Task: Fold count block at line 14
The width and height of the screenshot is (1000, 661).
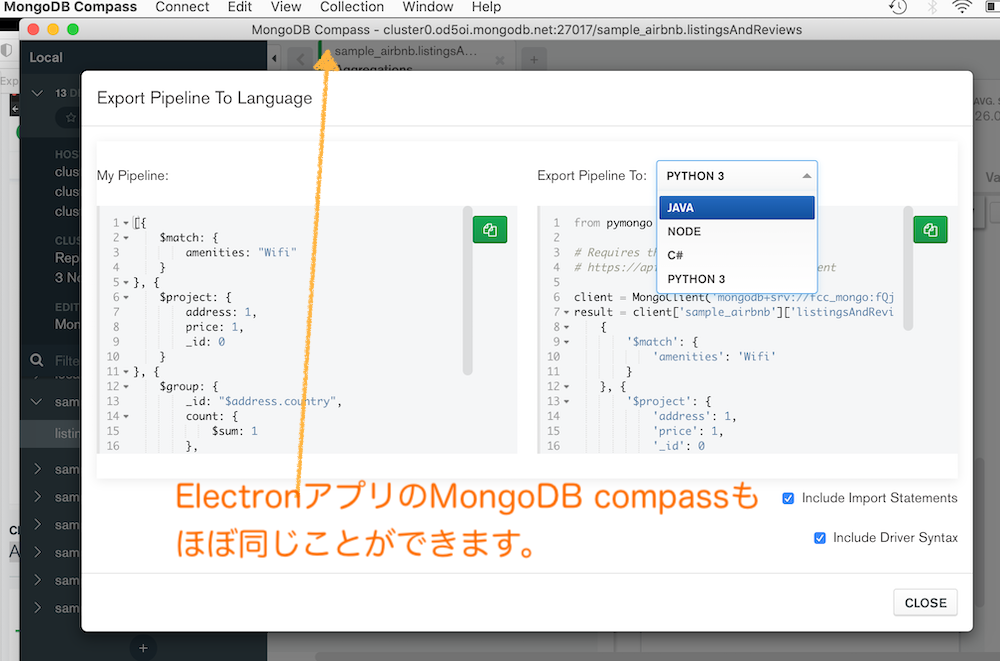Action: click(126, 417)
